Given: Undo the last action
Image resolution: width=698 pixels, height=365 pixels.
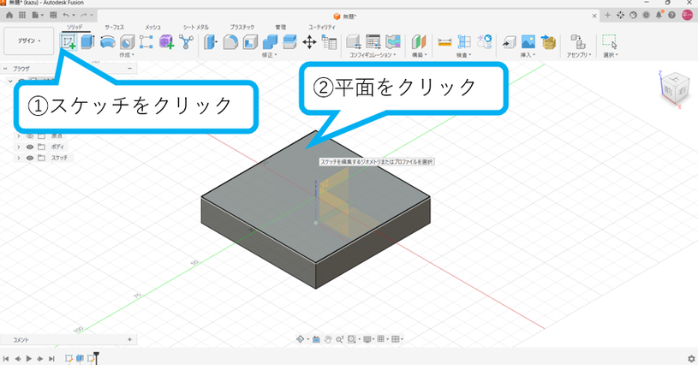Looking at the screenshot, I should tap(66, 15).
